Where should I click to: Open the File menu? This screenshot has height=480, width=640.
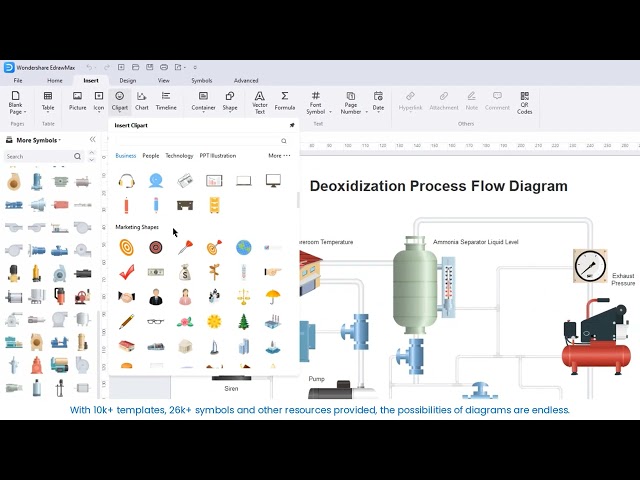18,80
